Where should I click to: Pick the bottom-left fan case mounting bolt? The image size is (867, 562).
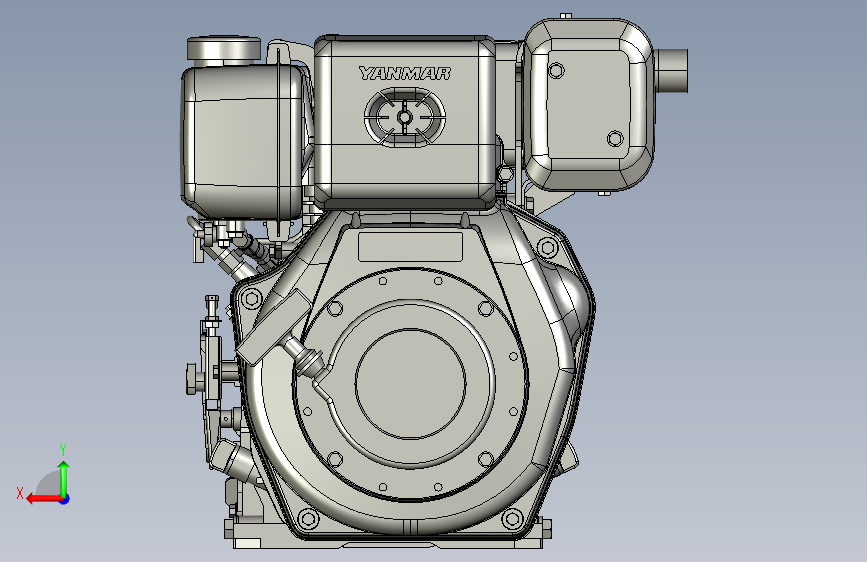308,519
